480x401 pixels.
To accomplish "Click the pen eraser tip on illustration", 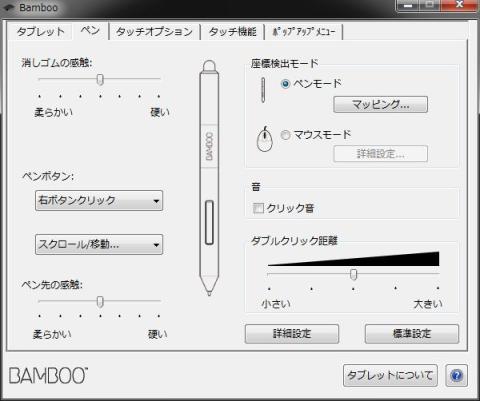I will tap(209, 66).
